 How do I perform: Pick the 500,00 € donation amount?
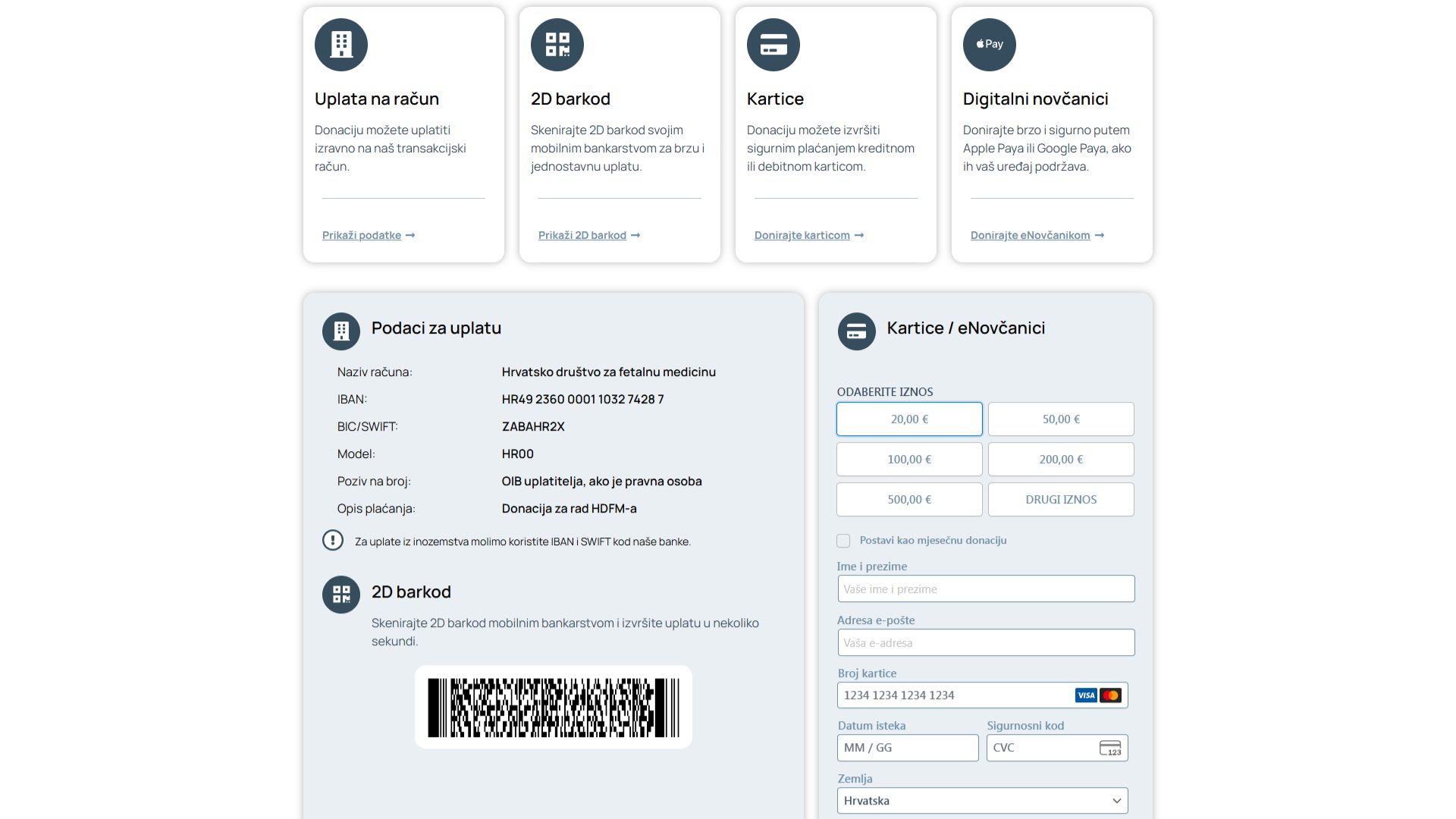coord(909,500)
